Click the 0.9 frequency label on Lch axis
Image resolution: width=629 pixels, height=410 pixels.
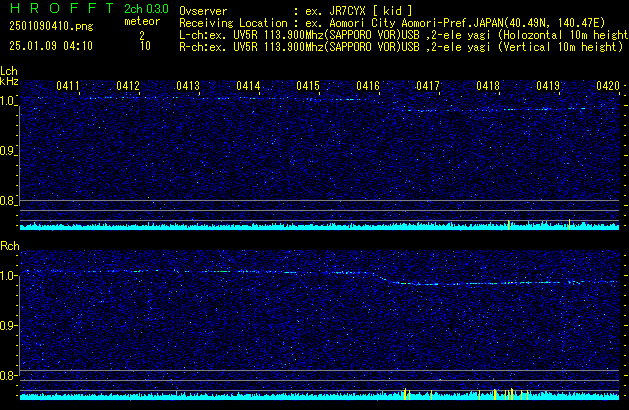click(x=7, y=151)
